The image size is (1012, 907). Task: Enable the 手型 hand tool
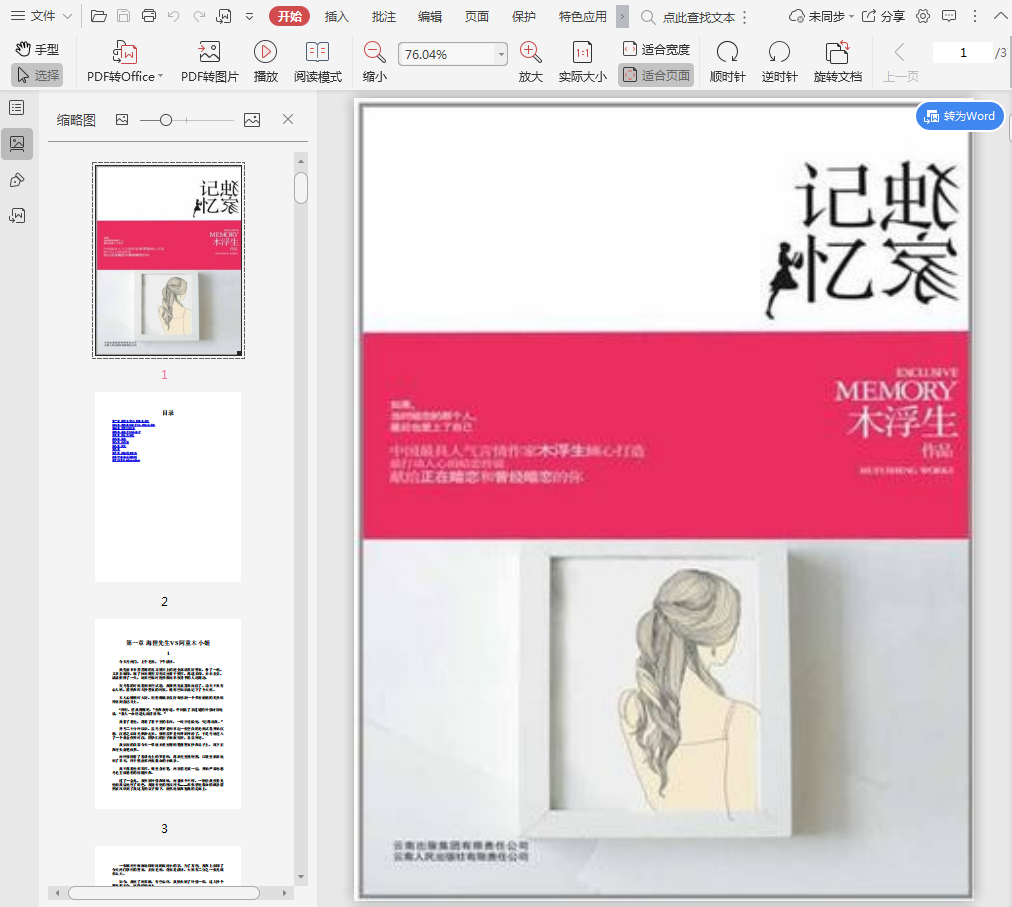[x=37, y=49]
